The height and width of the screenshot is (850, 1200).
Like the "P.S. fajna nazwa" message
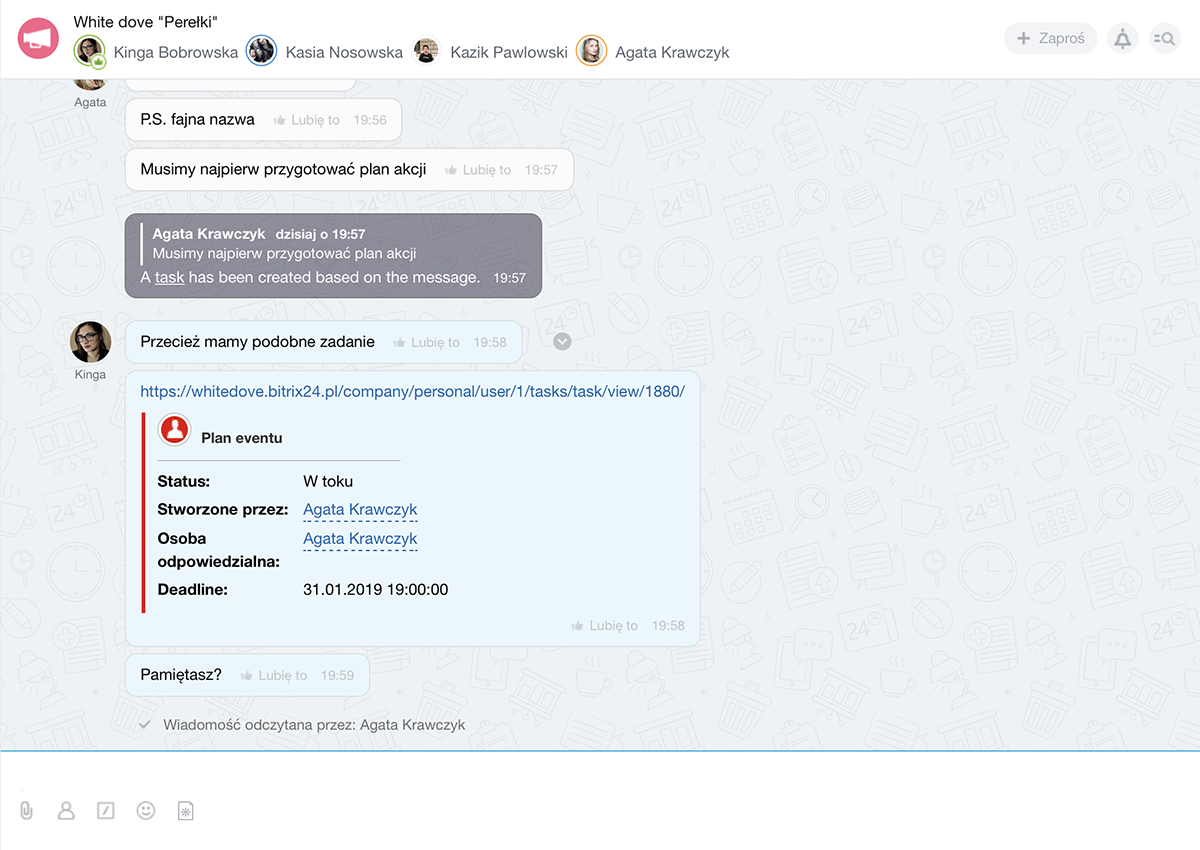pos(306,120)
